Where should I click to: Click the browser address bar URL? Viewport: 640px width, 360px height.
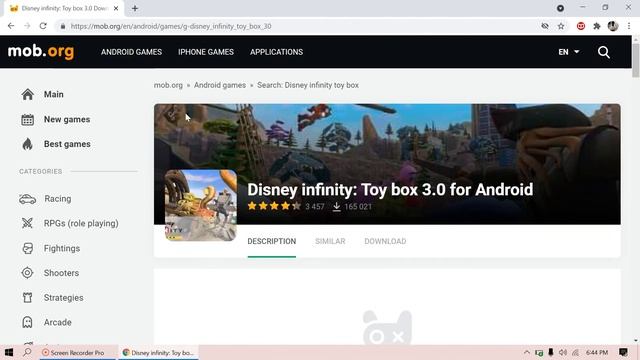(x=171, y=26)
